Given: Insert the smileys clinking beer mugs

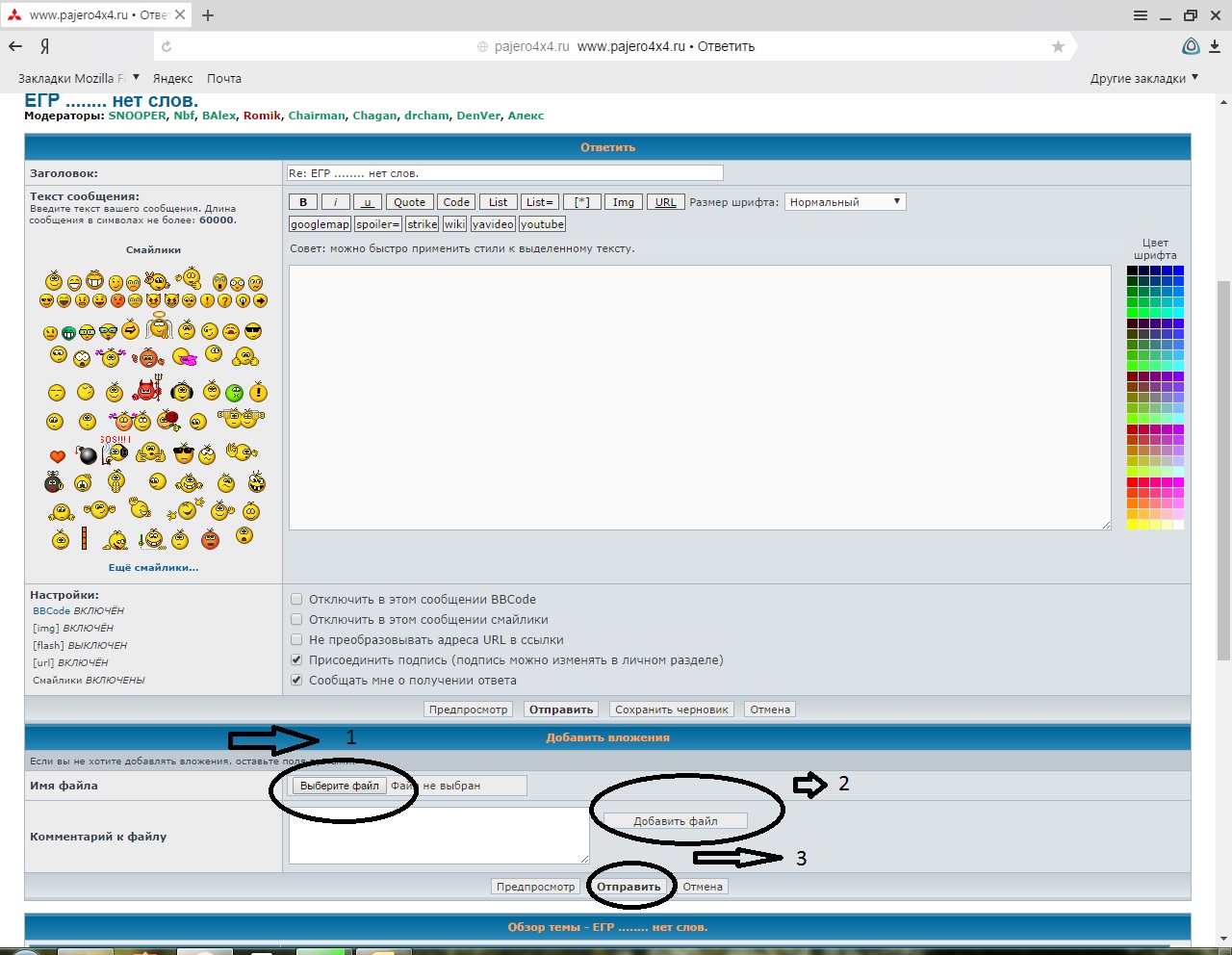Looking at the screenshot, I should pyautogui.click(x=241, y=418).
